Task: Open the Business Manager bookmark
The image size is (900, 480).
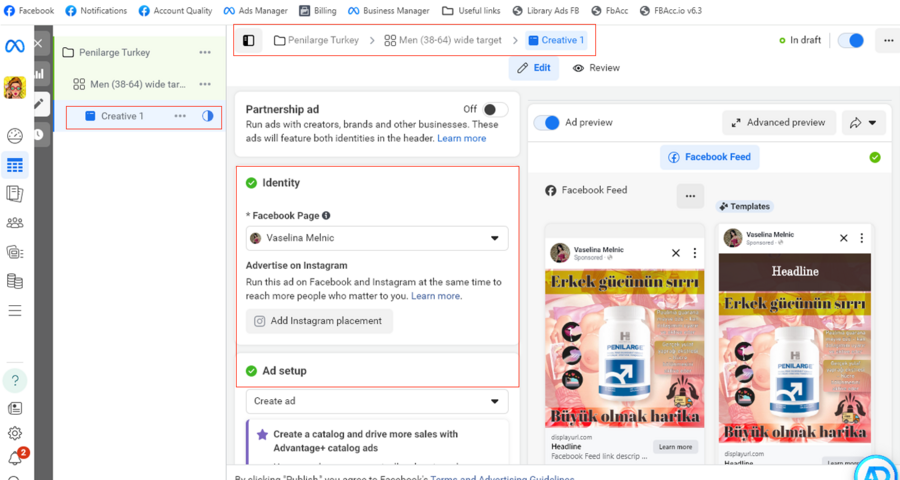Action: (x=389, y=11)
